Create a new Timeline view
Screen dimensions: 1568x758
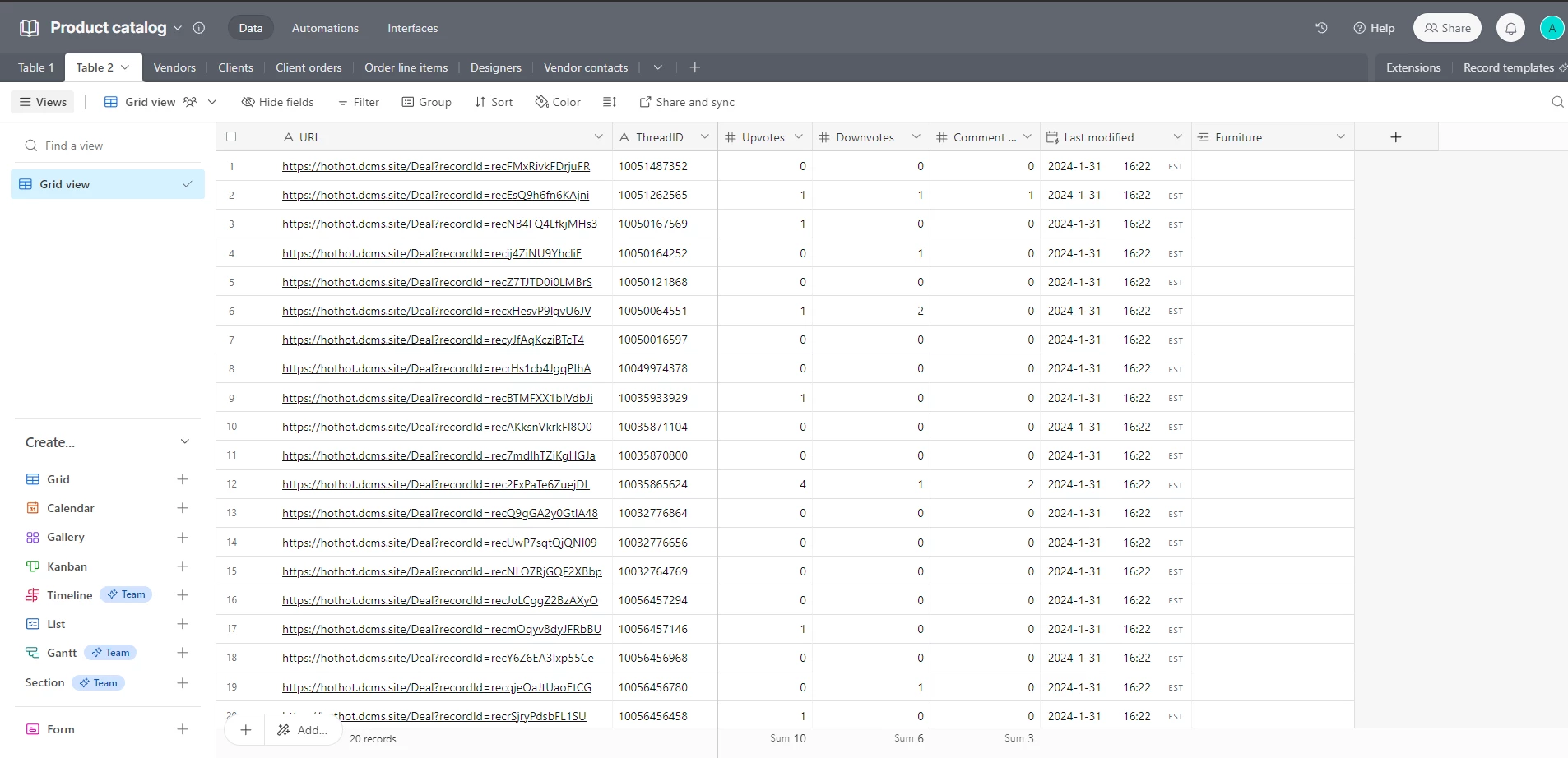click(183, 595)
